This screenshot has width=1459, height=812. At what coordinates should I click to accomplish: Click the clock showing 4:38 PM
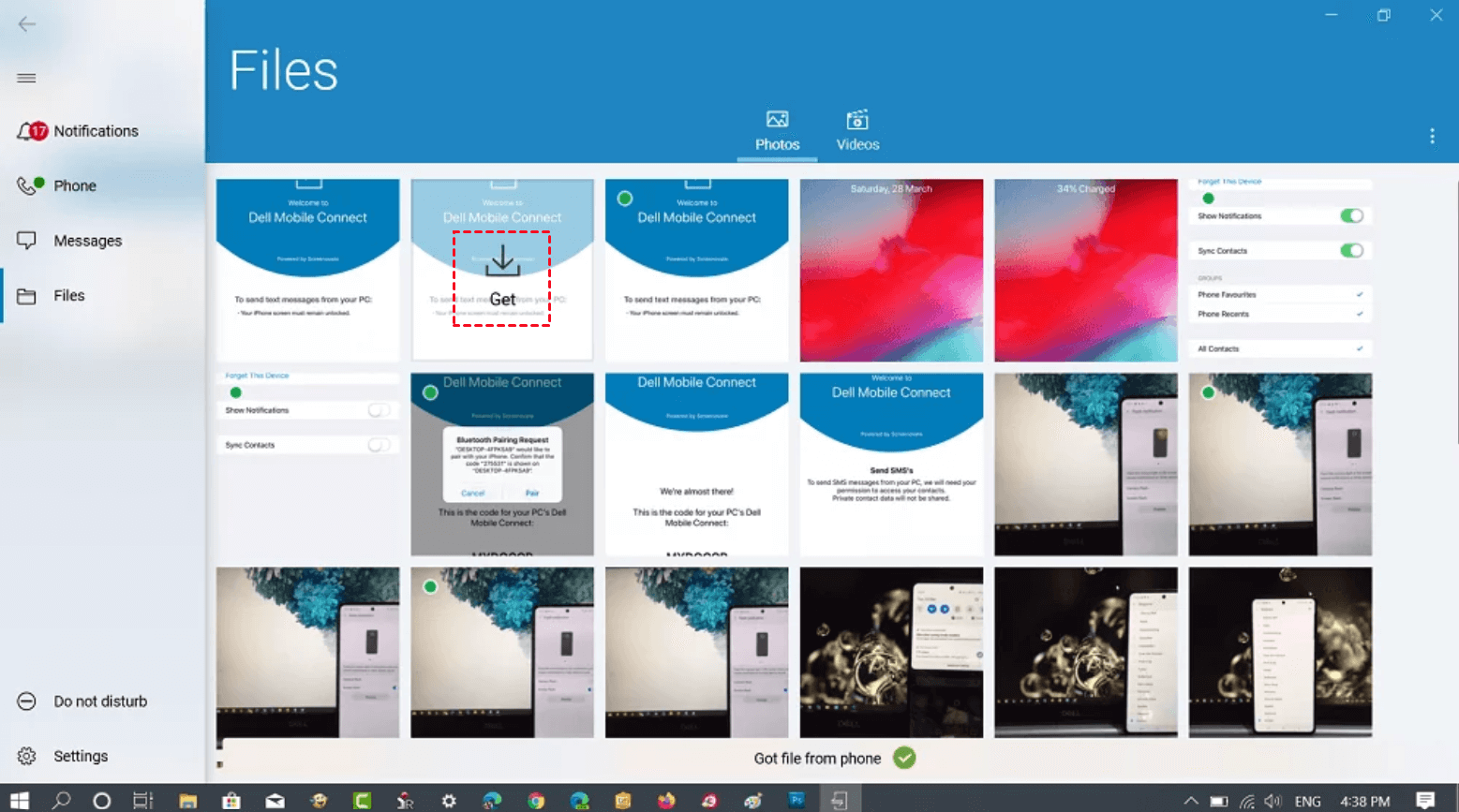1364,801
